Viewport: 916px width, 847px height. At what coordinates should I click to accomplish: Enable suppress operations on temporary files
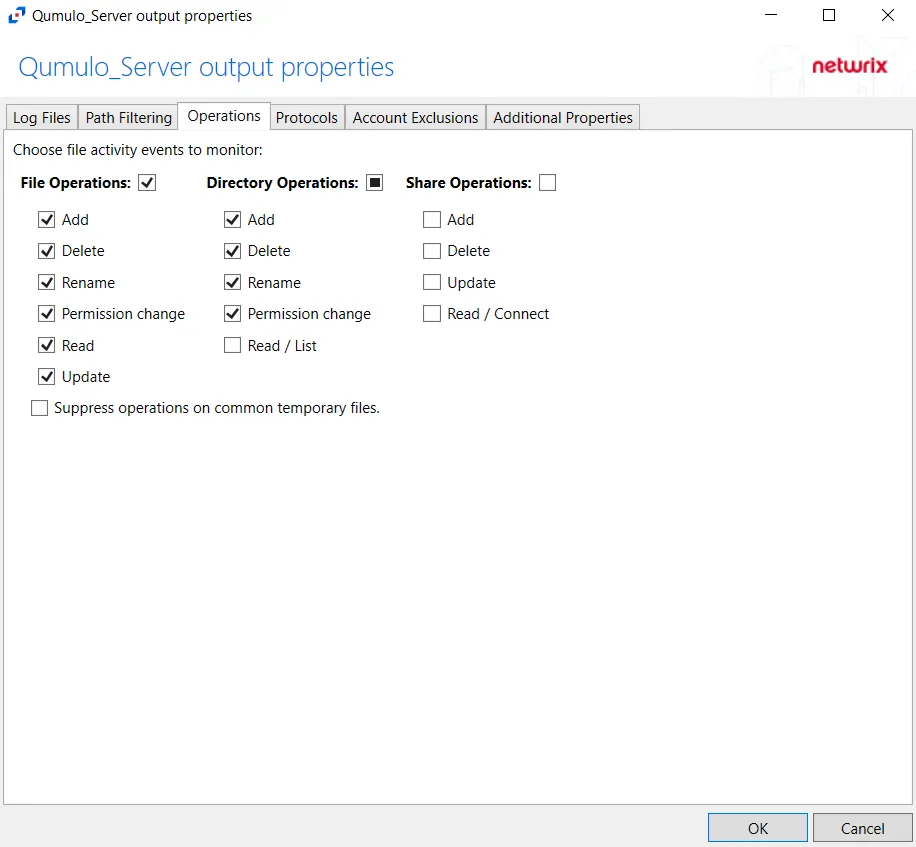pyautogui.click(x=39, y=408)
